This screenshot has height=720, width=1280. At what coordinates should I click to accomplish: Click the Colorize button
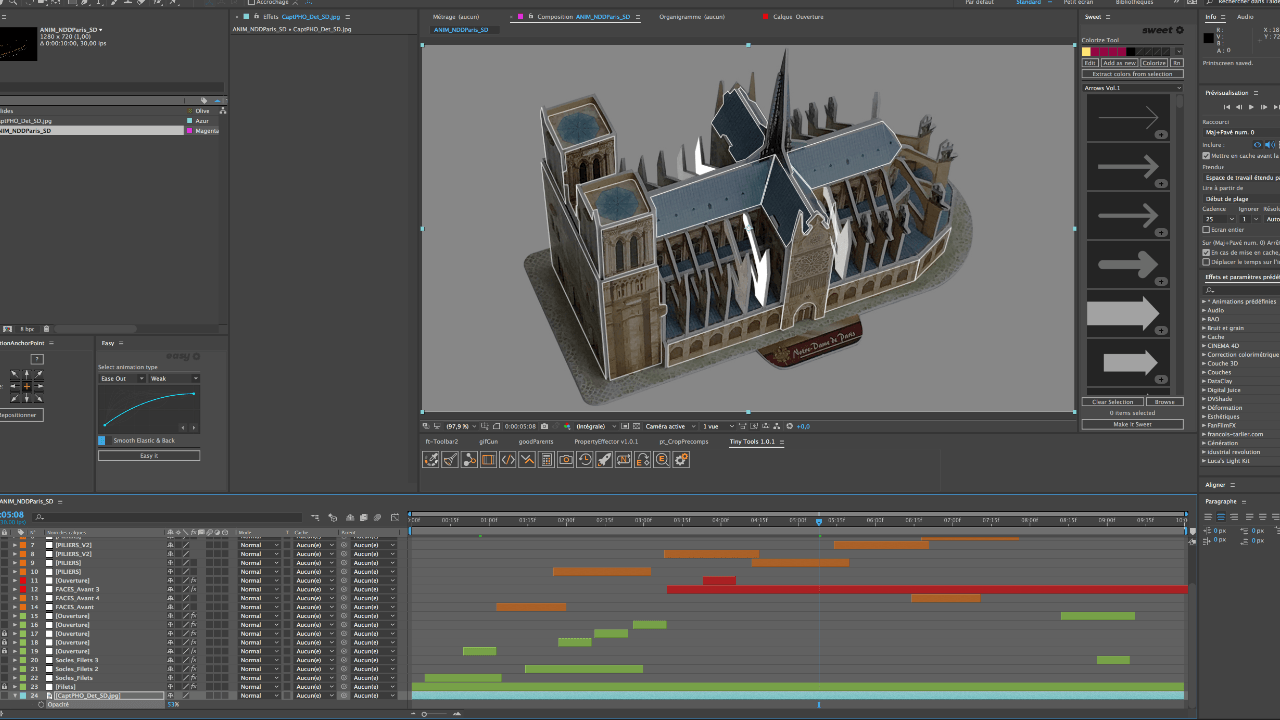coord(1154,63)
